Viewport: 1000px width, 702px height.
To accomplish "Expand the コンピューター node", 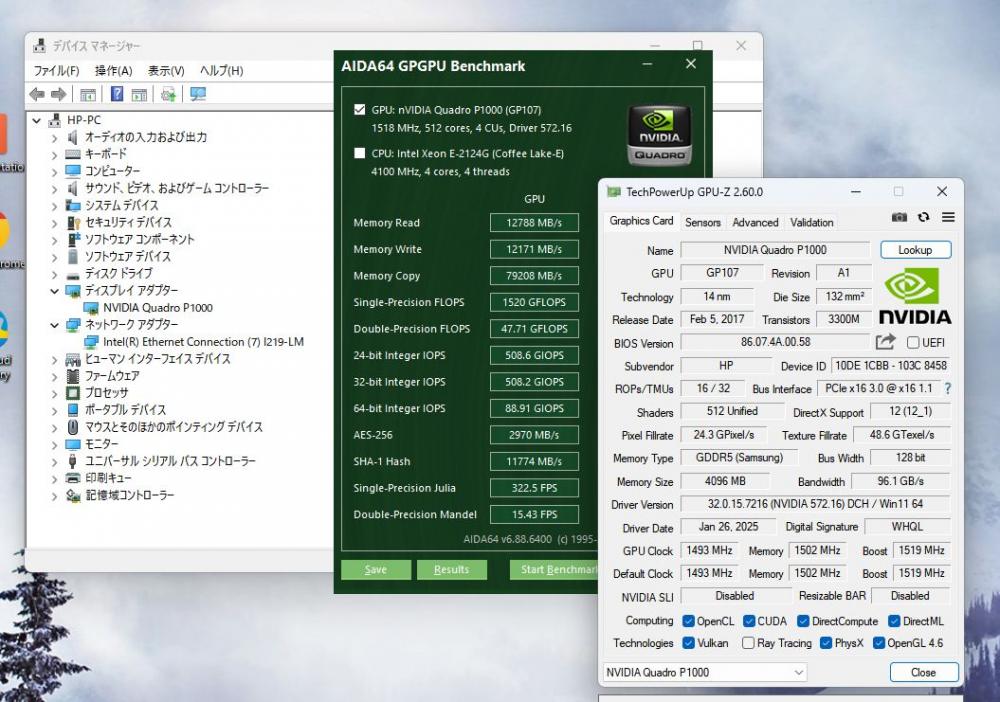I will point(54,172).
